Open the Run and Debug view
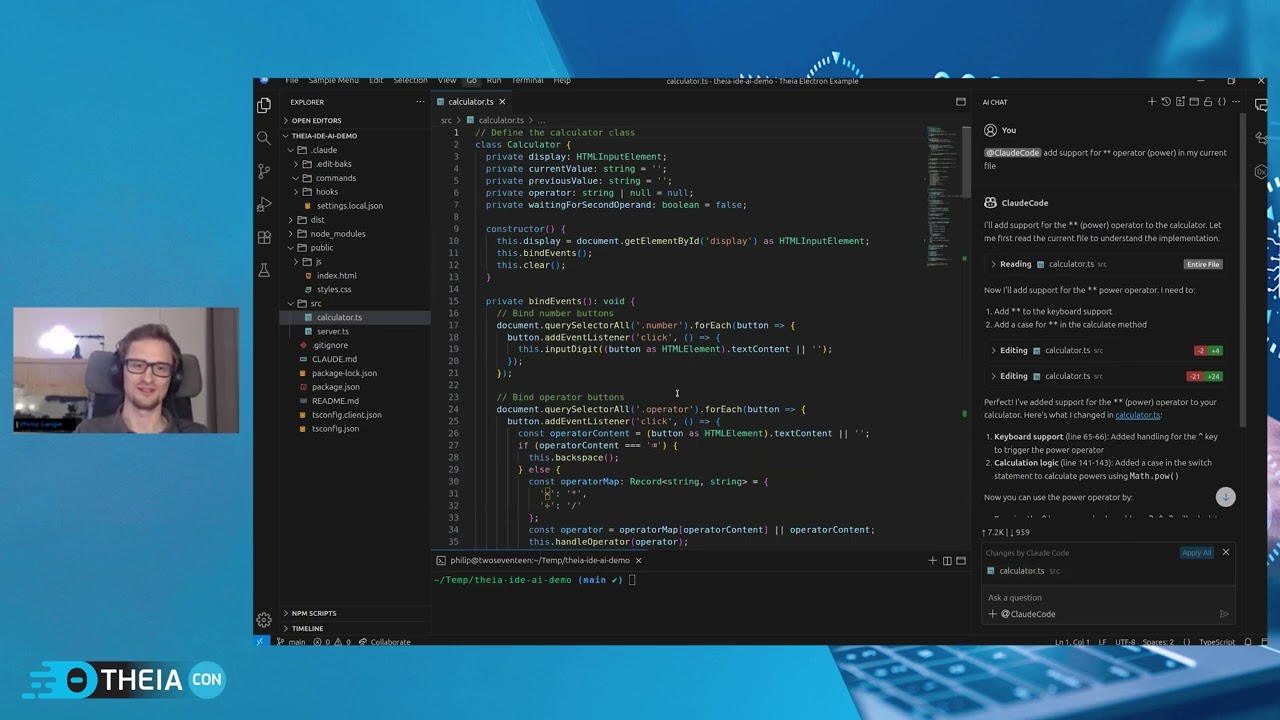The width and height of the screenshot is (1280, 720). (x=264, y=204)
